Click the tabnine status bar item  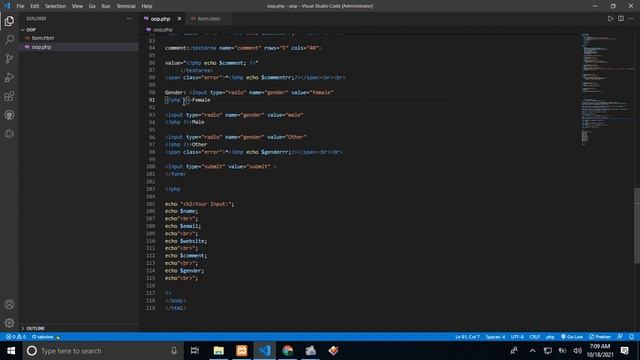click(x=45, y=337)
